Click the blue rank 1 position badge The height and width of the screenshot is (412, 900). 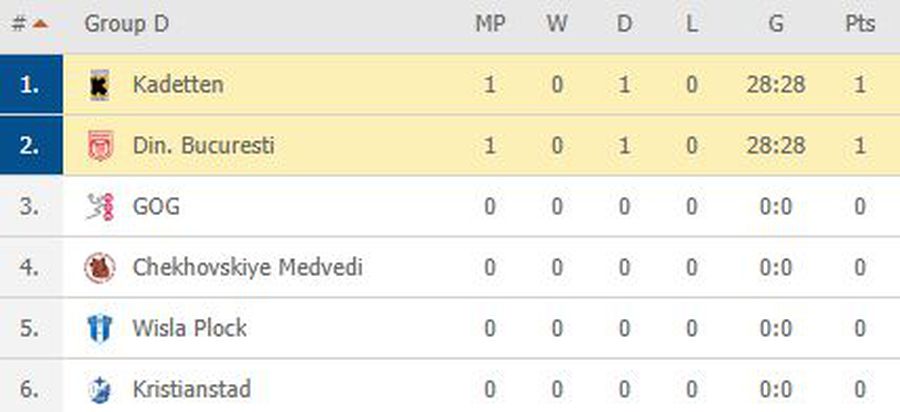pos(31,85)
